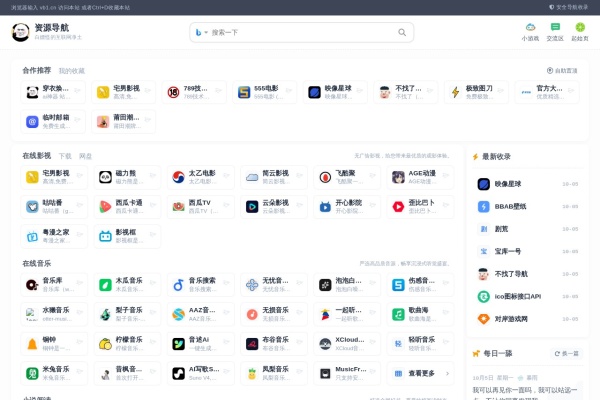
Task: Open 剧荒 in 最新收录
Action: 528,229
